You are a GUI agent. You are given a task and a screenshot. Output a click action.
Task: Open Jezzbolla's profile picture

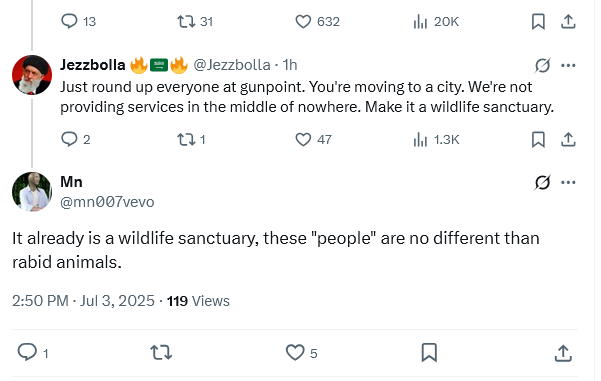tap(32, 75)
